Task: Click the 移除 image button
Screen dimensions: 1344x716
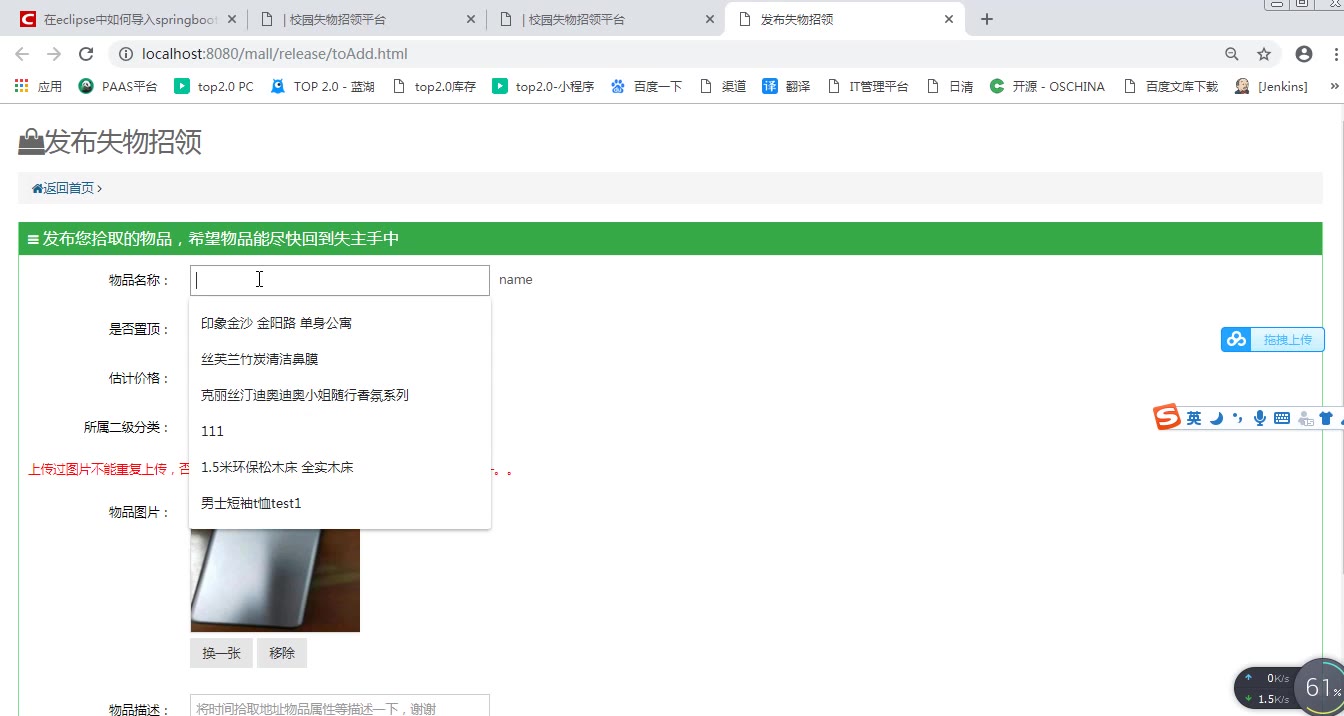Action: (x=282, y=653)
